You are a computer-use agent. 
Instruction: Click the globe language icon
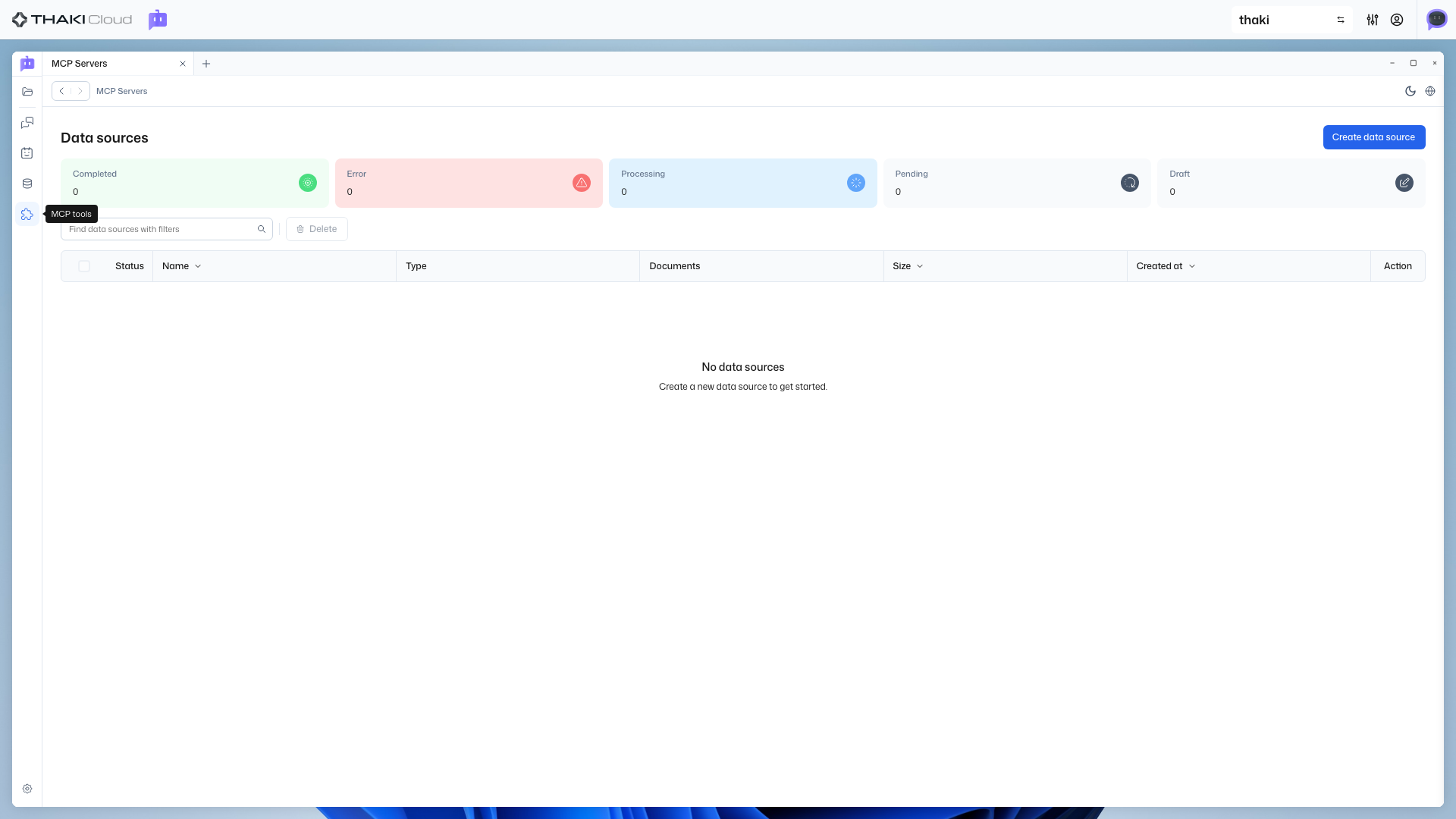[x=1430, y=91]
